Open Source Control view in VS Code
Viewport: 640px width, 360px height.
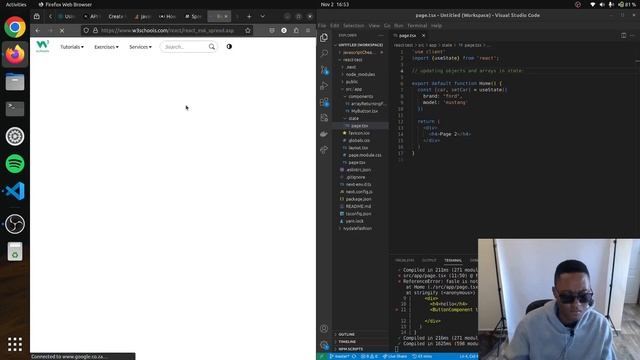[324, 70]
